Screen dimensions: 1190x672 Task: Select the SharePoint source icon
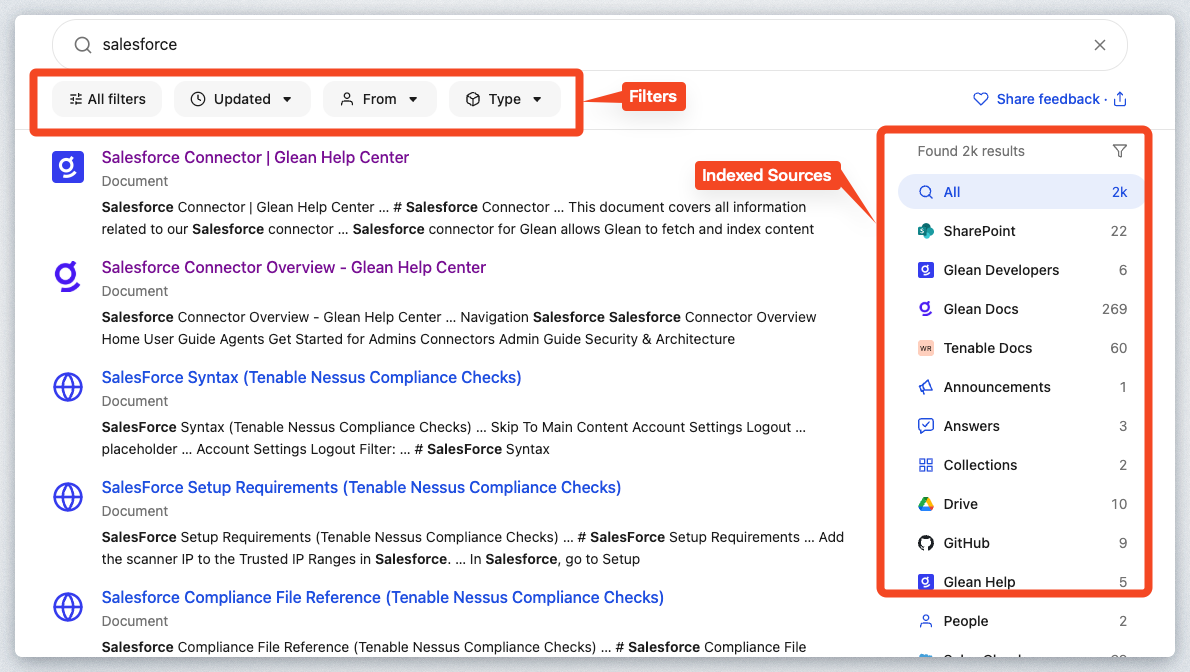926,231
